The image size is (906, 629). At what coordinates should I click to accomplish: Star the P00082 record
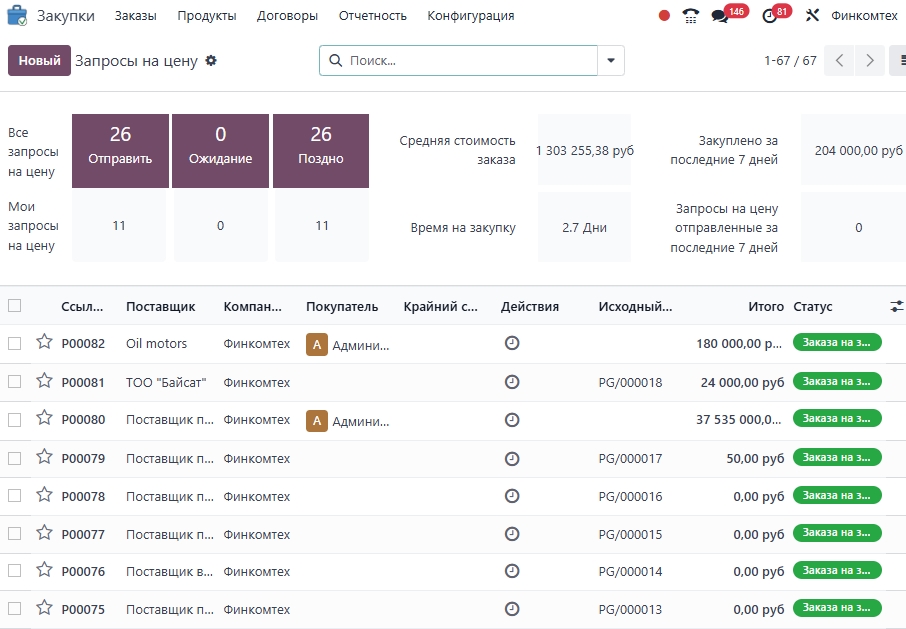click(44, 342)
